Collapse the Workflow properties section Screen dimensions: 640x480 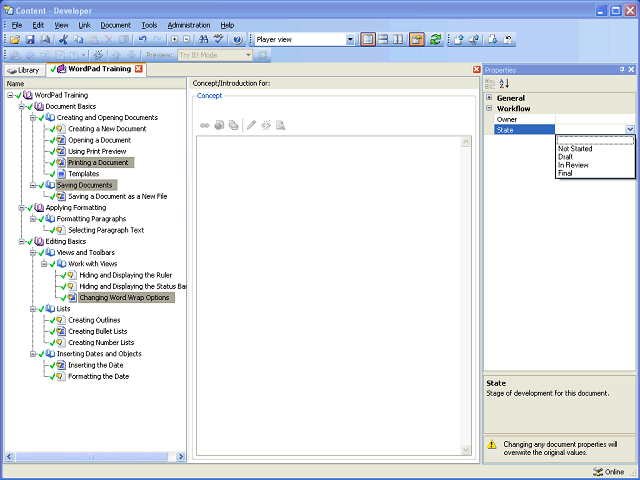click(x=489, y=108)
